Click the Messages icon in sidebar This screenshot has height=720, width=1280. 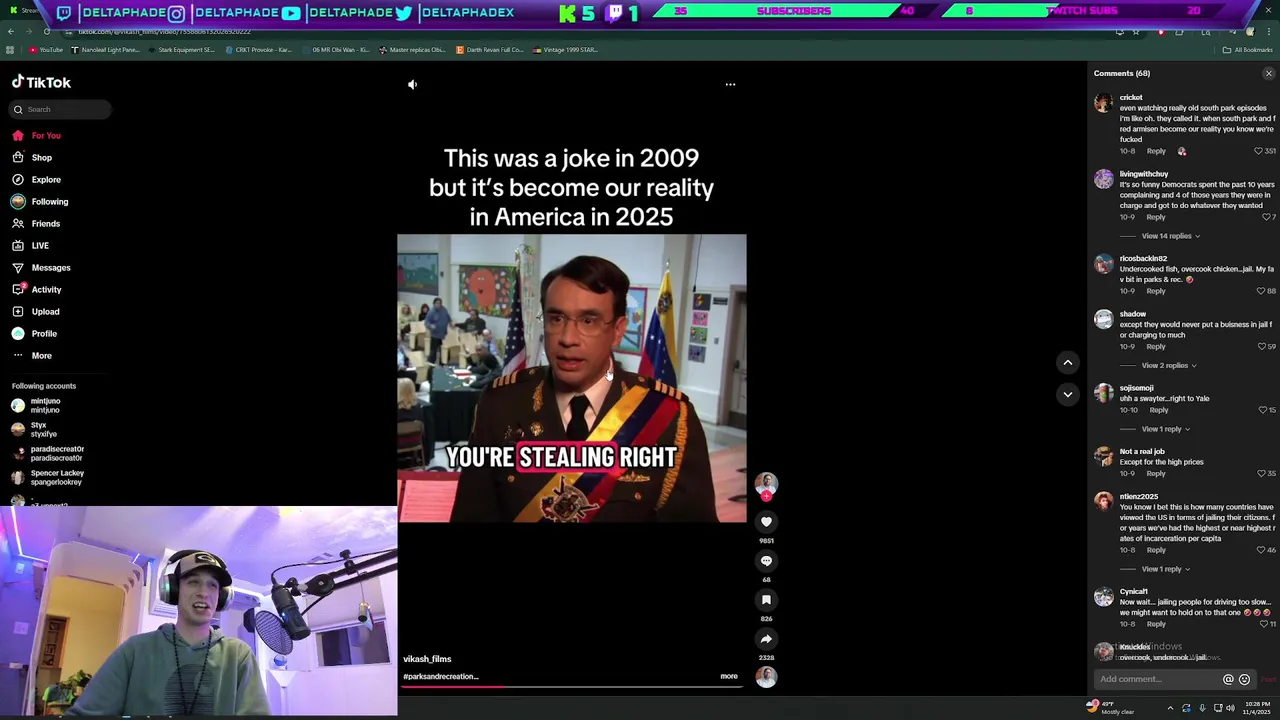pyautogui.click(x=18, y=268)
